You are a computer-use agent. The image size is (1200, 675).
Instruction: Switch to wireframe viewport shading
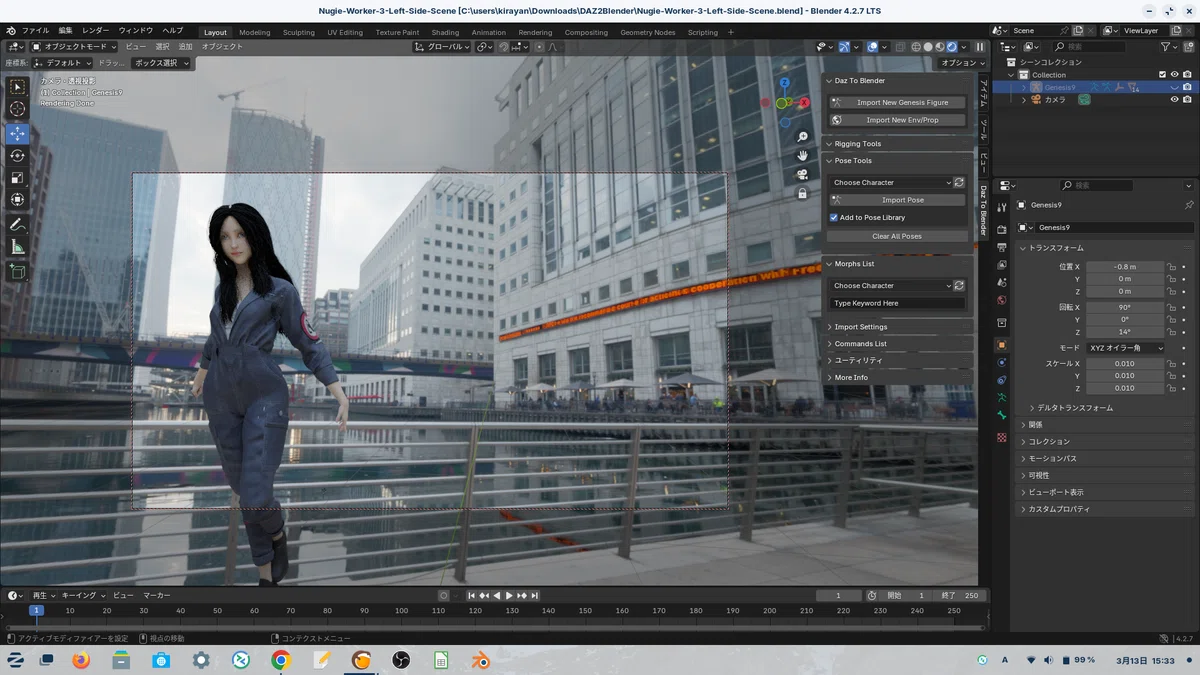(x=916, y=47)
